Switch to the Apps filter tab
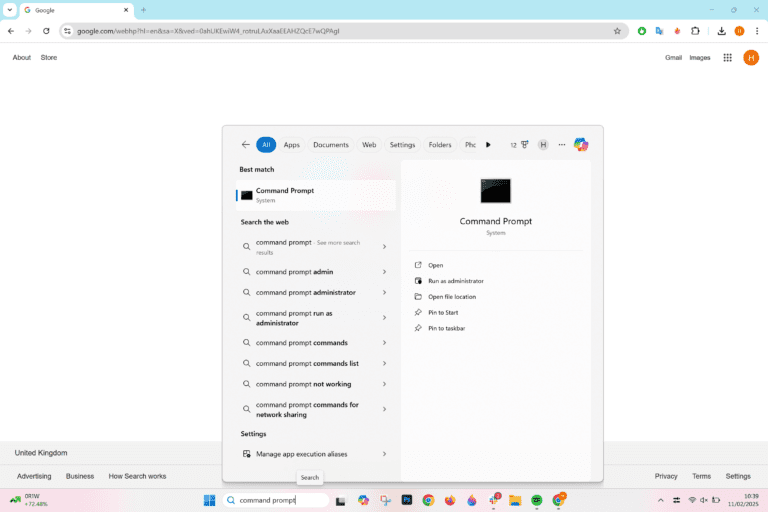This screenshot has height=512, width=768. pos(291,145)
